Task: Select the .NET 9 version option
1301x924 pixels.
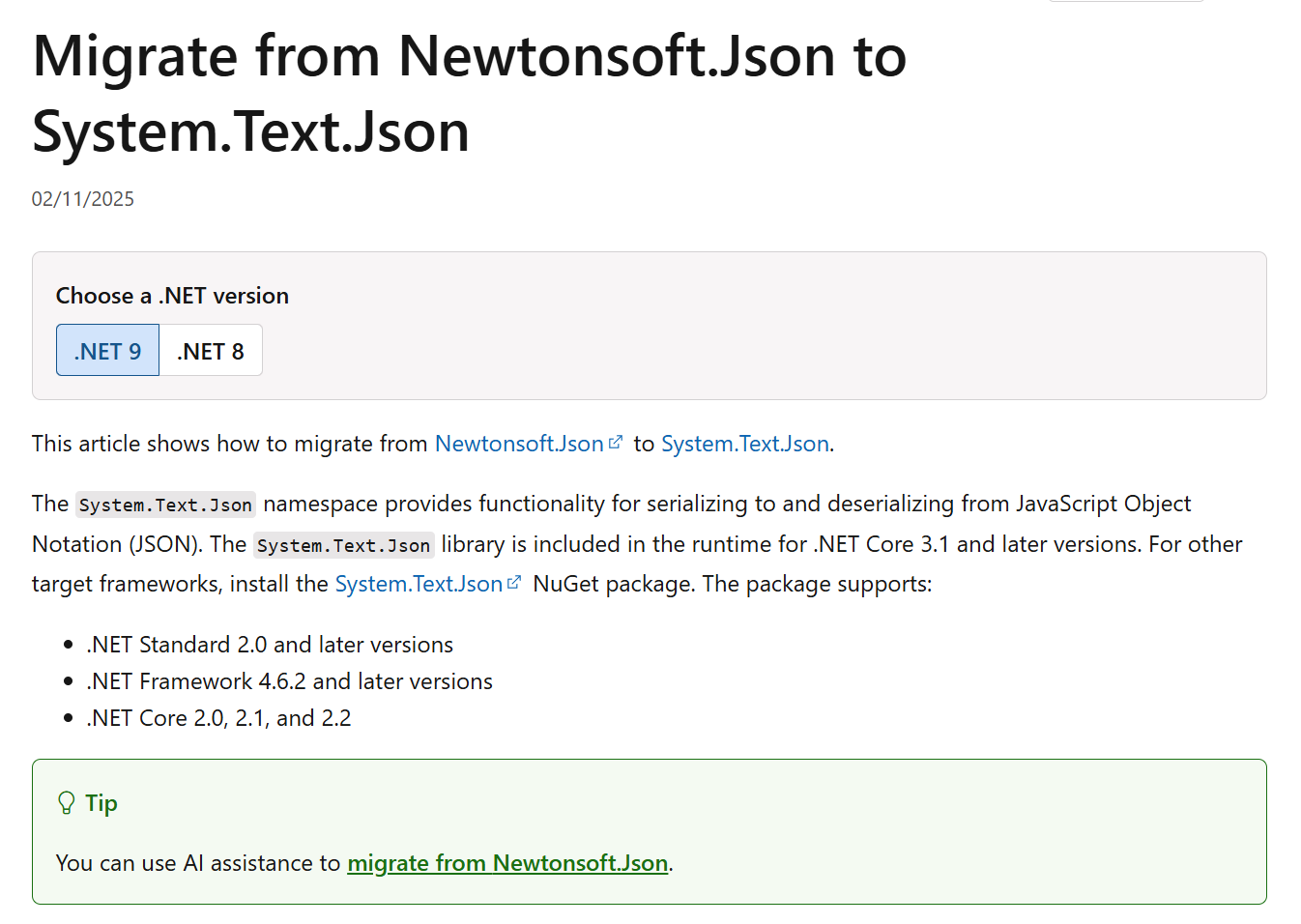Action: (x=107, y=351)
